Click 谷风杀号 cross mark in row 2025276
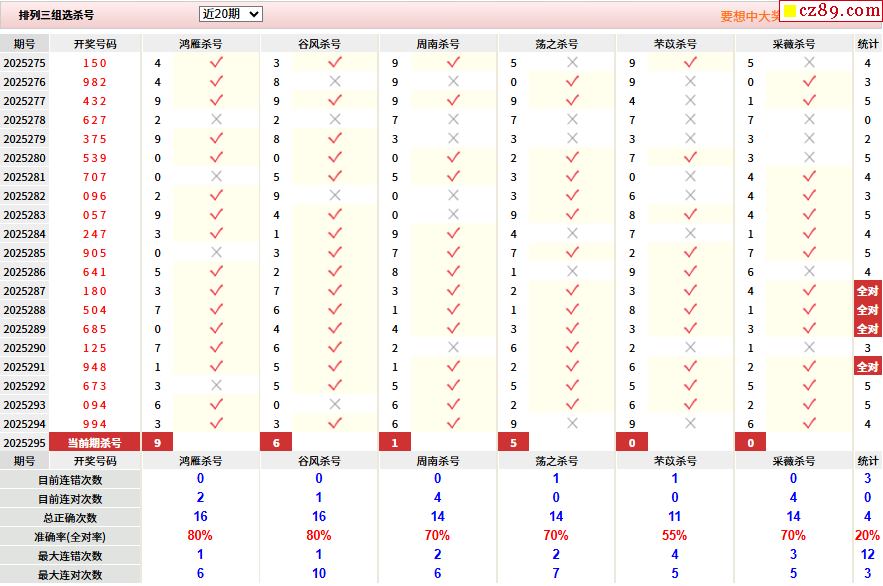Viewport: 883px width, 586px height. click(335, 82)
